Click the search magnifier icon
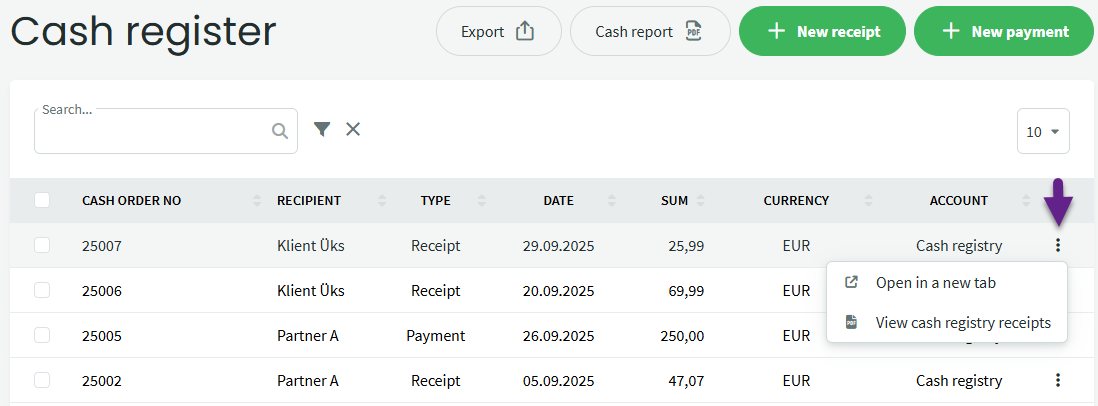The image size is (1098, 406). pyautogui.click(x=280, y=131)
